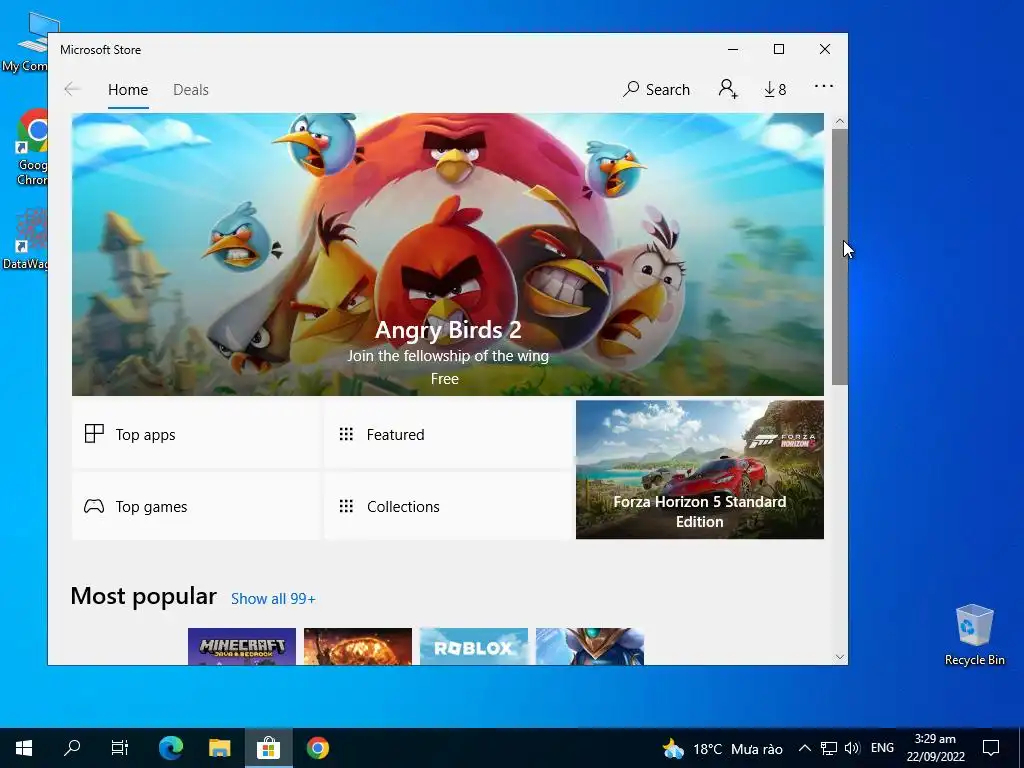Screen dimensions: 1024x768
Task: Open Top games tile
Action: click(x=195, y=506)
